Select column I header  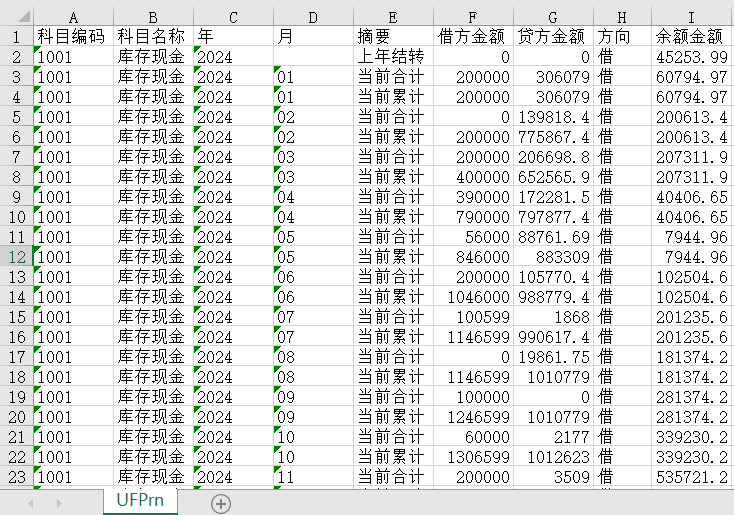tap(692, 17)
